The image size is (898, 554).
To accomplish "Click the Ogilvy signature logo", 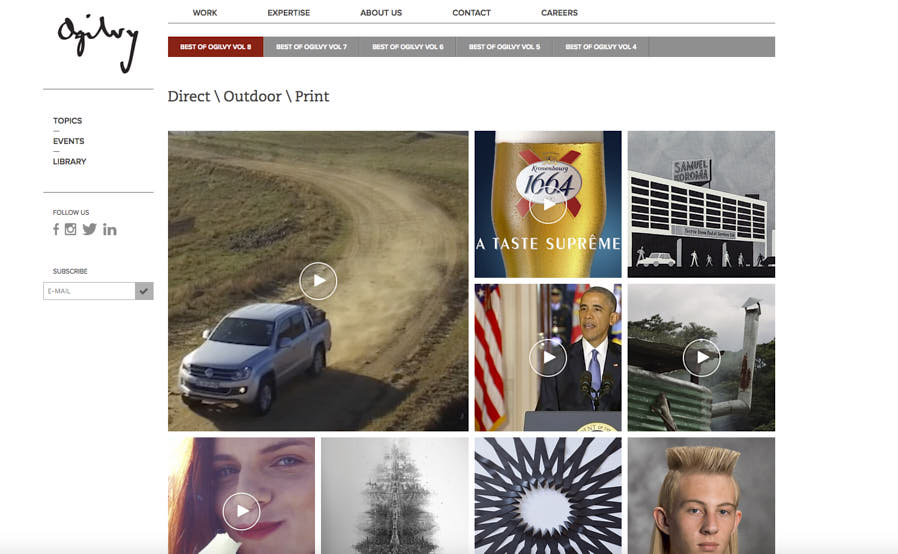I will tap(98, 44).
